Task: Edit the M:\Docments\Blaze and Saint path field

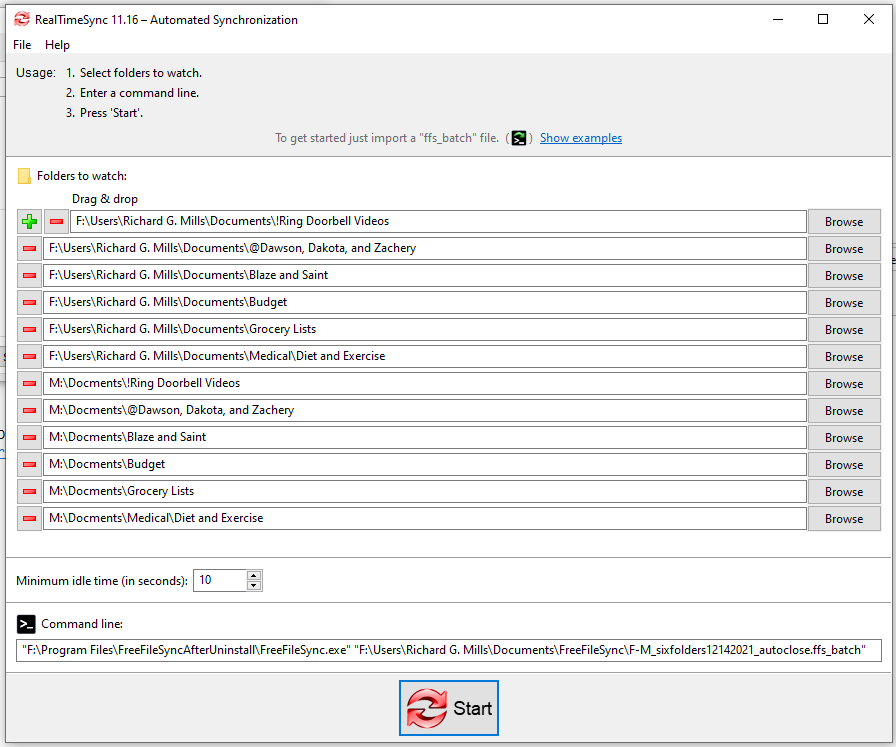Action: click(425, 437)
